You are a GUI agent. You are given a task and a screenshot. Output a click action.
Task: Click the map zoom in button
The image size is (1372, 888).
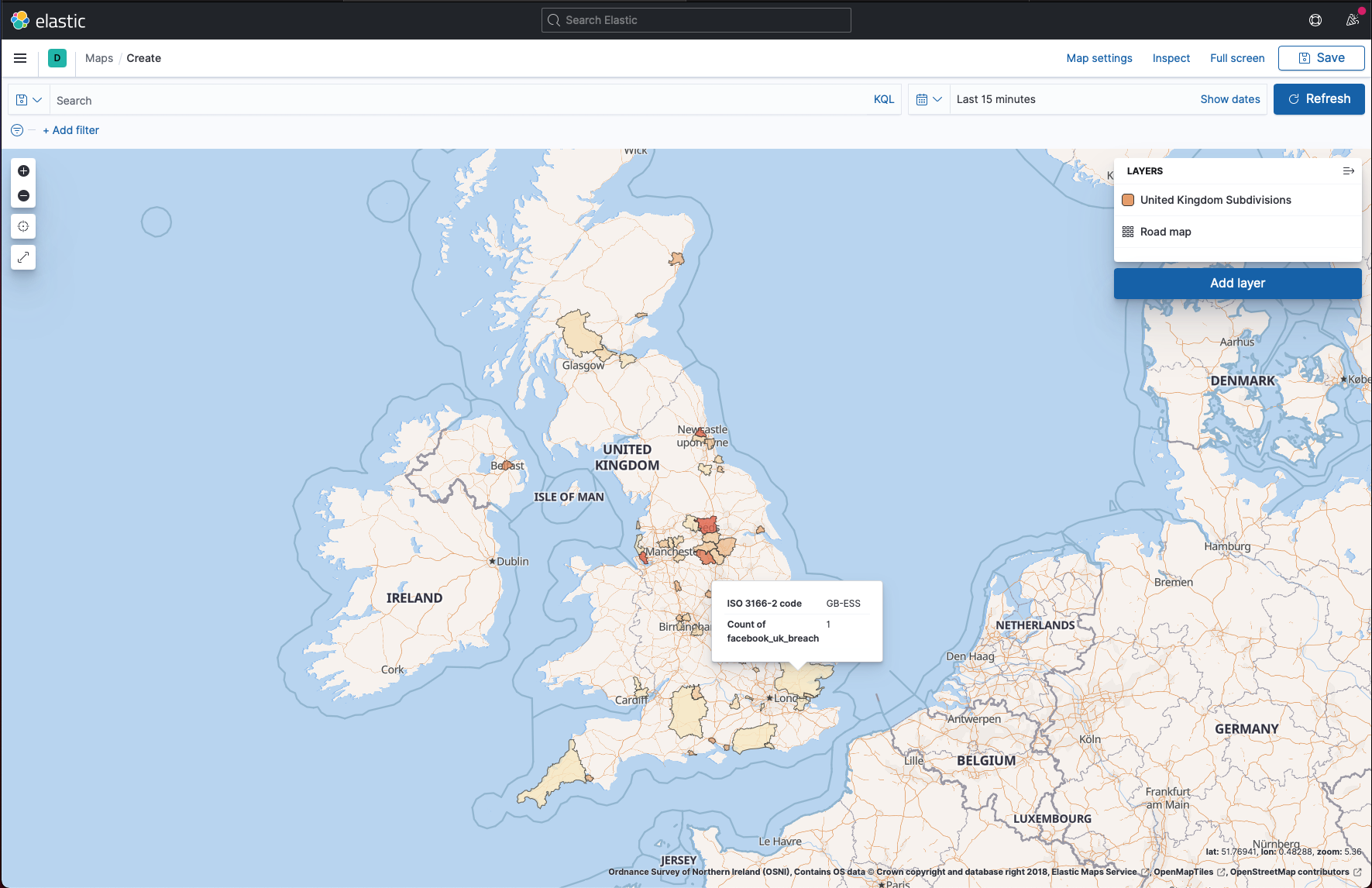pos(23,170)
